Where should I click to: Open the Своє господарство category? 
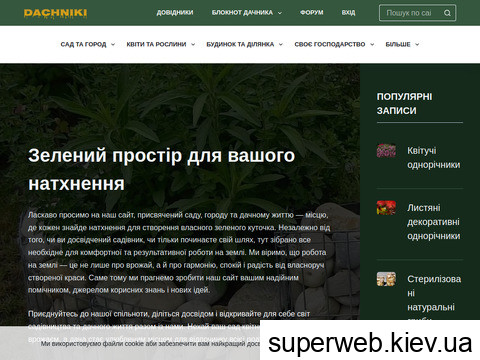330,44
